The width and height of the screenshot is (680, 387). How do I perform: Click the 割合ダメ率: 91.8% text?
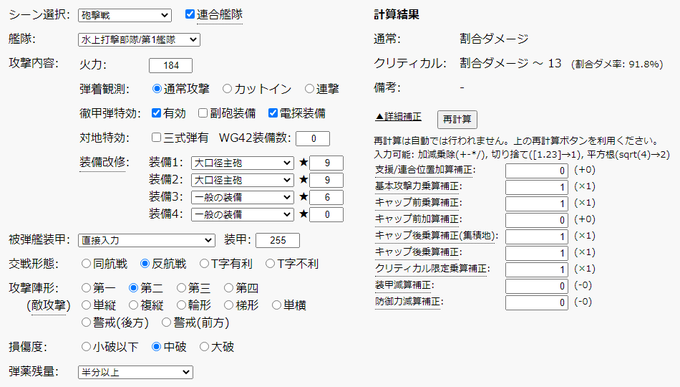(x=617, y=65)
